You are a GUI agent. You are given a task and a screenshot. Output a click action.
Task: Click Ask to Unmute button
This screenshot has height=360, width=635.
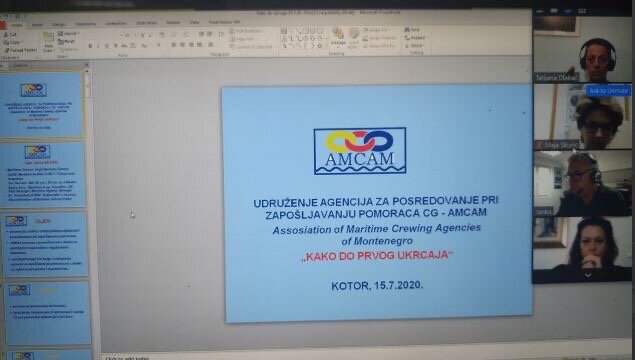(x=609, y=91)
